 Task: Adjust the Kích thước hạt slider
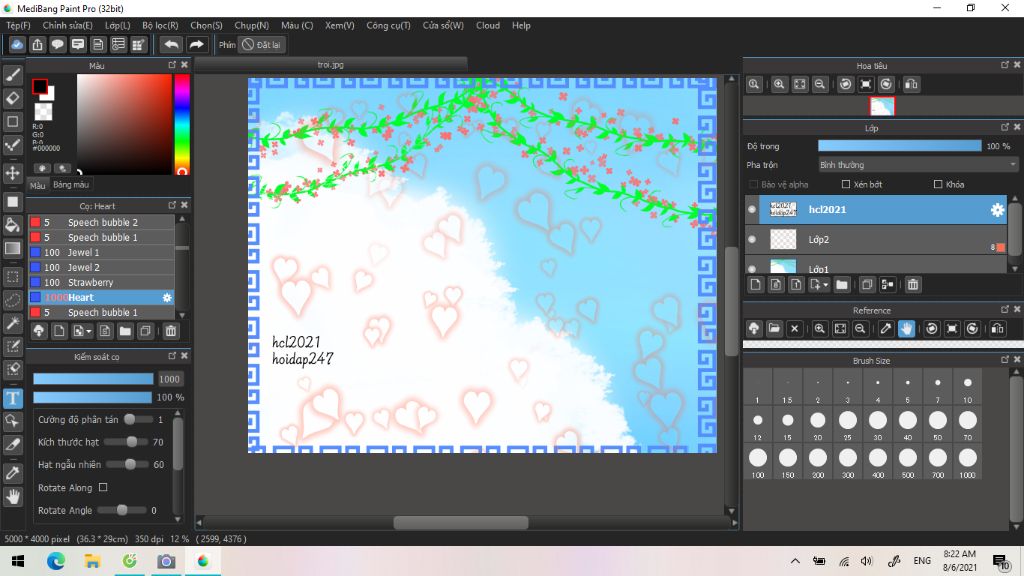point(125,442)
